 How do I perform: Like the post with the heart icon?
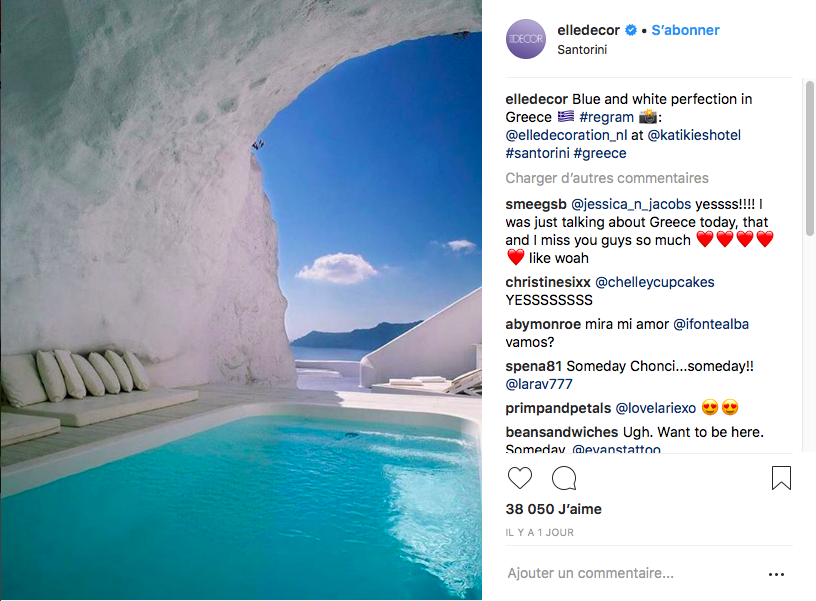click(x=519, y=478)
